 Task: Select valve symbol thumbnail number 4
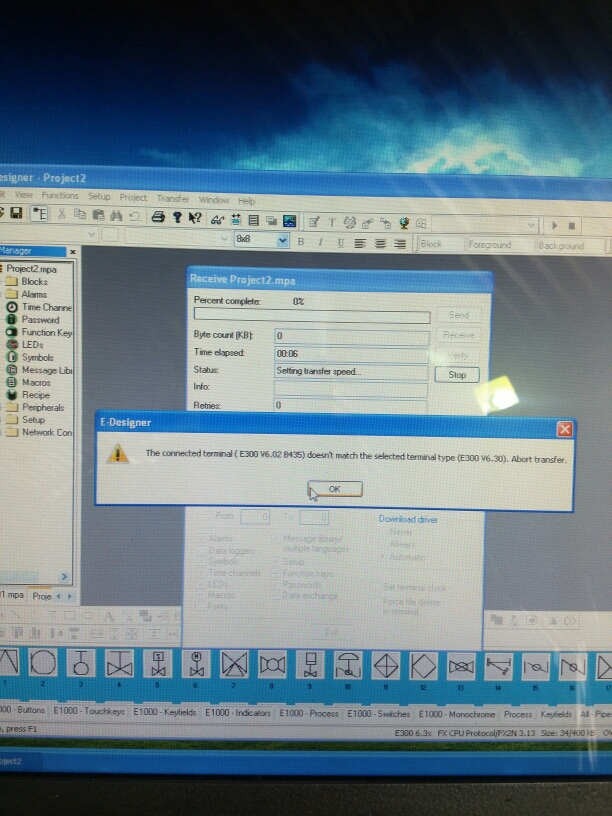point(119,665)
